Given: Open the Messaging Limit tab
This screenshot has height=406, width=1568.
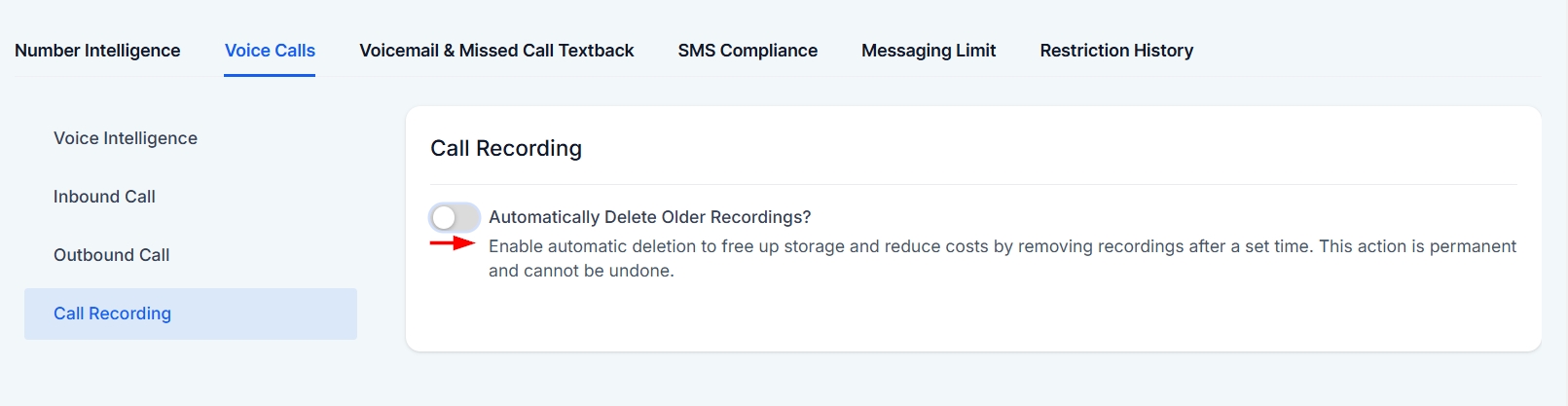Looking at the screenshot, I should point(929,51).
